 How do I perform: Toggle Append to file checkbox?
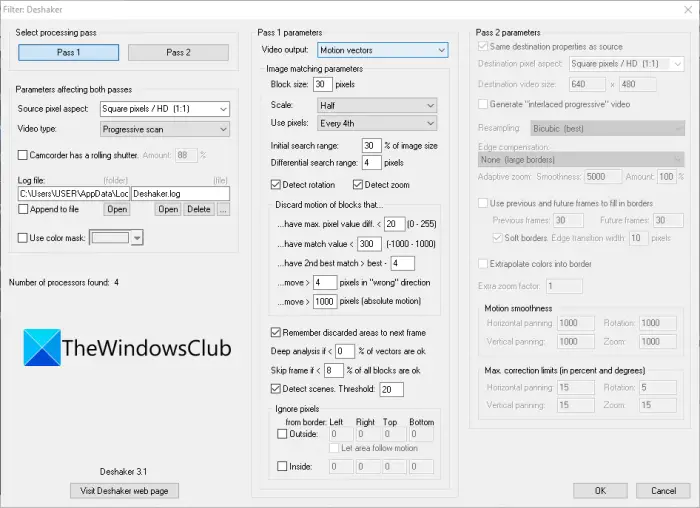(x=23, y=209)
